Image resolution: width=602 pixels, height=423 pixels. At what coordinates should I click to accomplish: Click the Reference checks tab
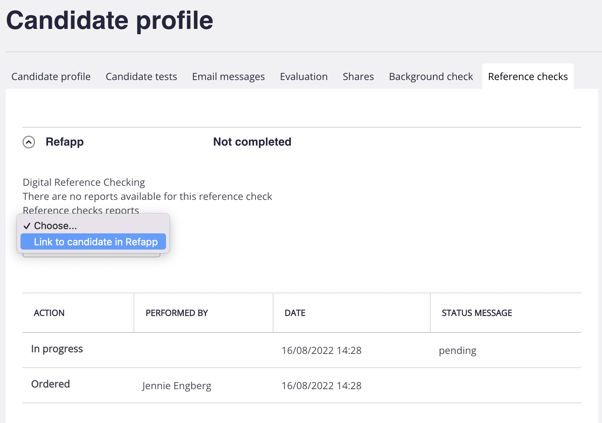tap(528, 76)
